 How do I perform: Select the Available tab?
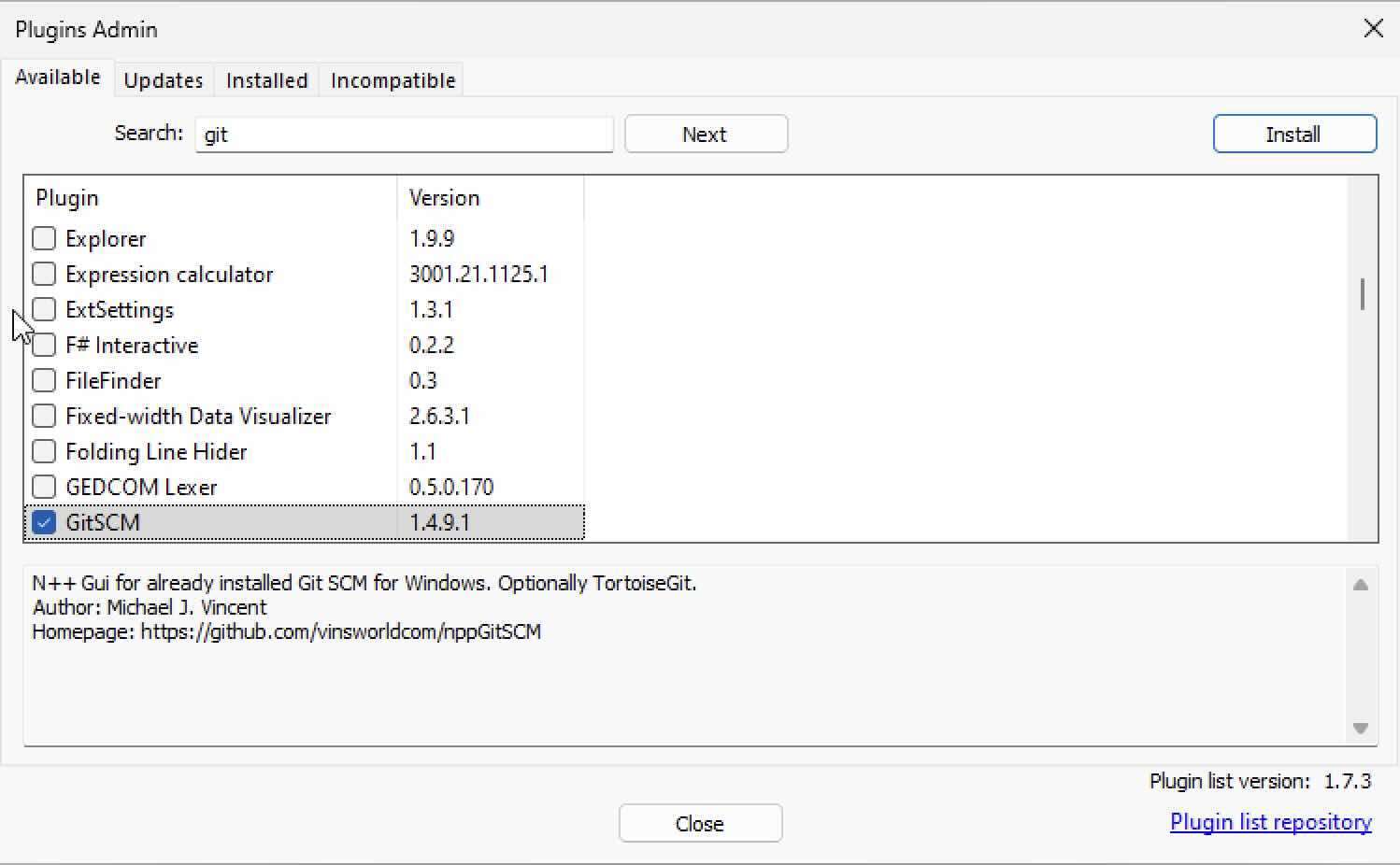[x=58, y=78]
